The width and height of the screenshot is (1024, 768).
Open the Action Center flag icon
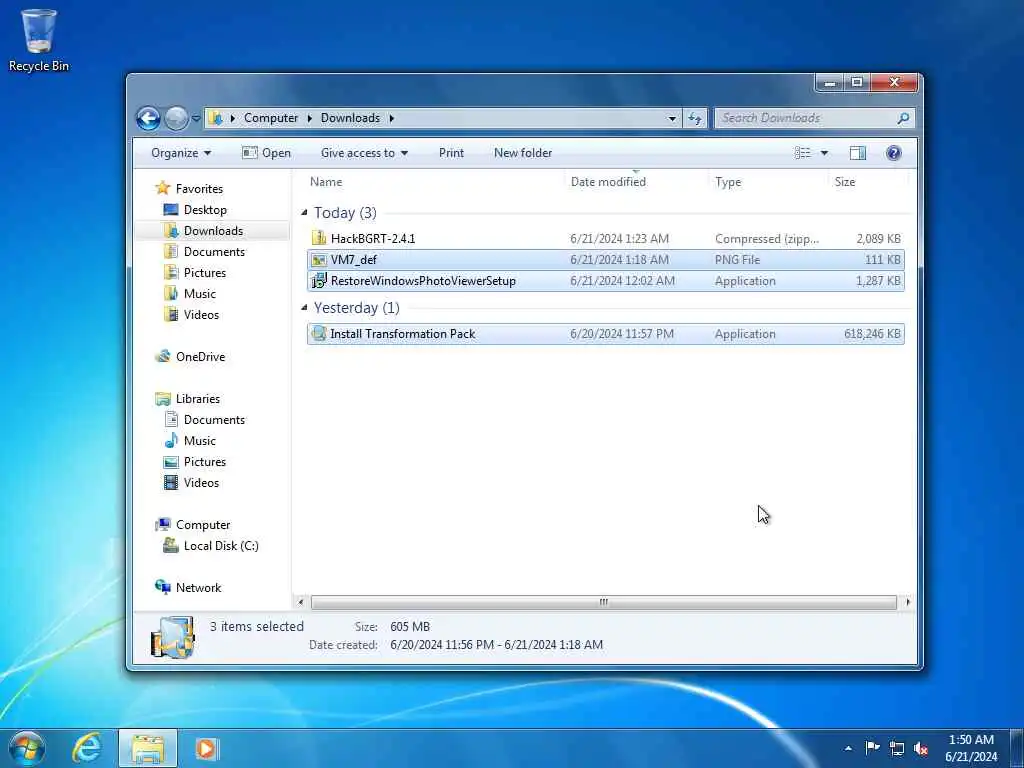[x=872, y=748]
